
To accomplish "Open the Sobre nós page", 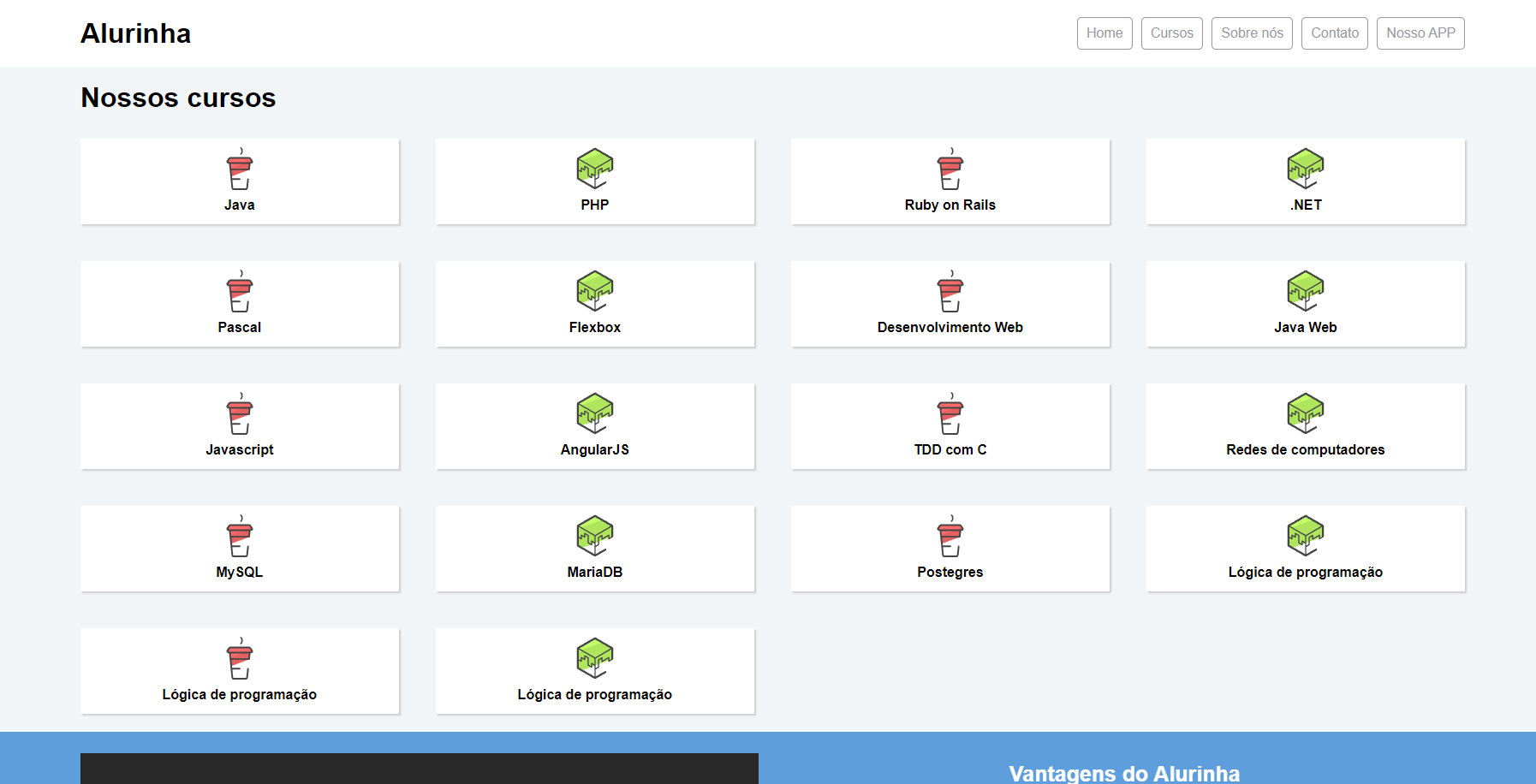I will [x=1252, y=33].
